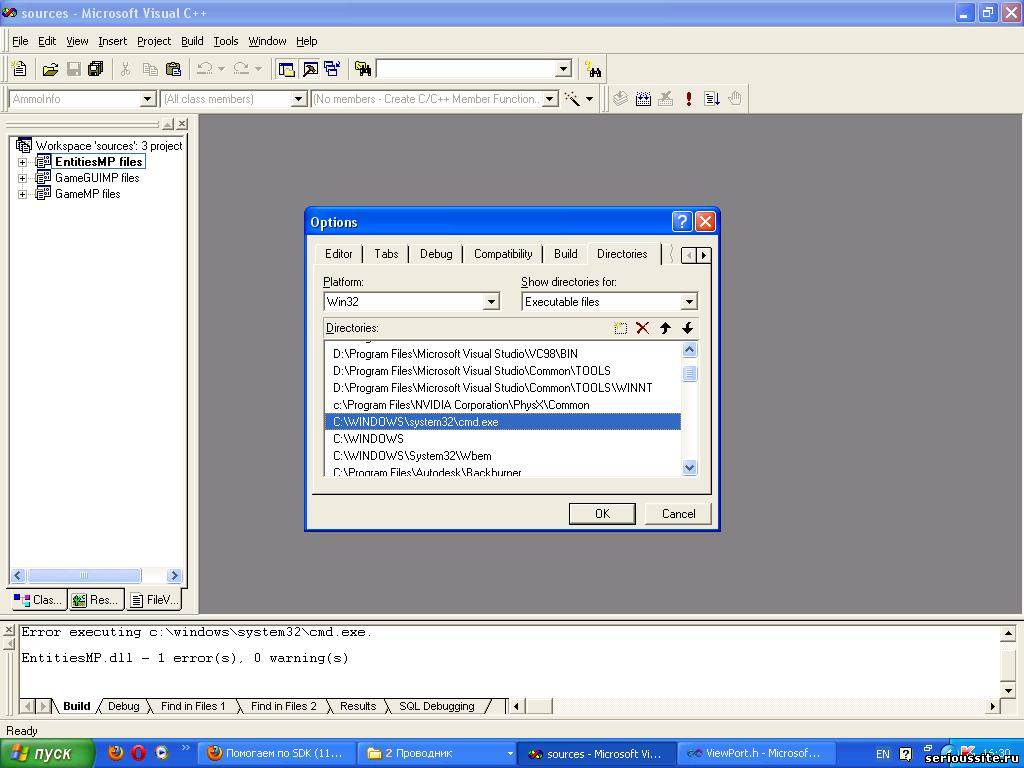Open the AmmoInfo class dropdown
This screenshot has height=768, width=1024.
click(148, 99)
